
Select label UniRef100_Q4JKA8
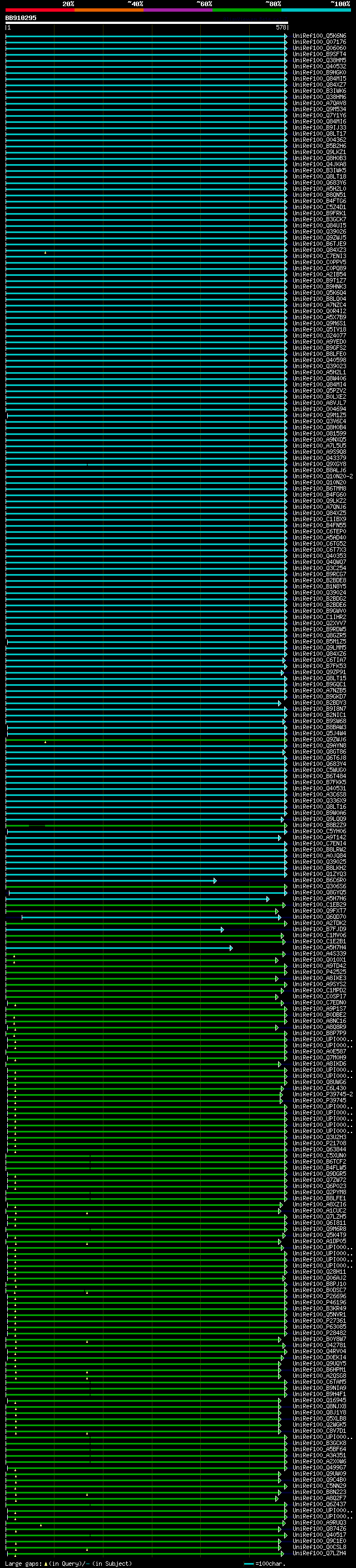(x=319, y=164)
